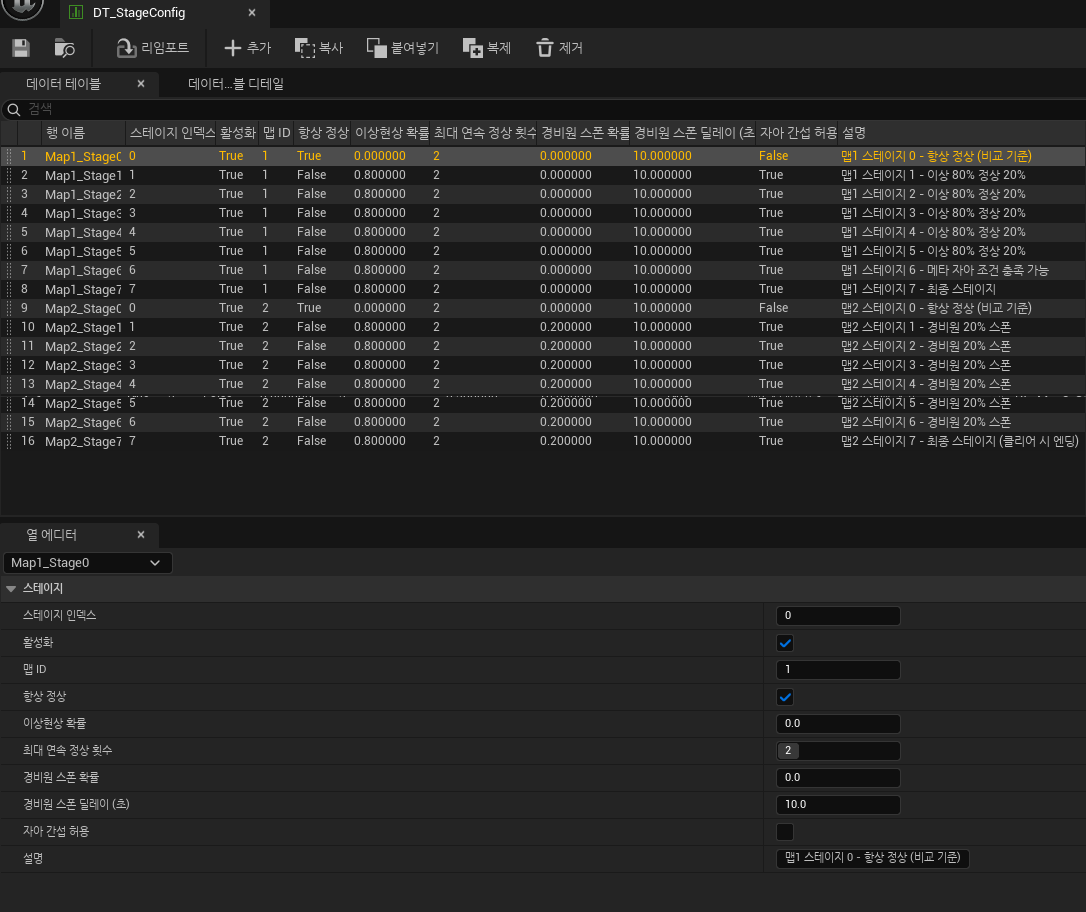
Task: Sort by the 이상현상 확률 column header
Action: pos(391,133)
